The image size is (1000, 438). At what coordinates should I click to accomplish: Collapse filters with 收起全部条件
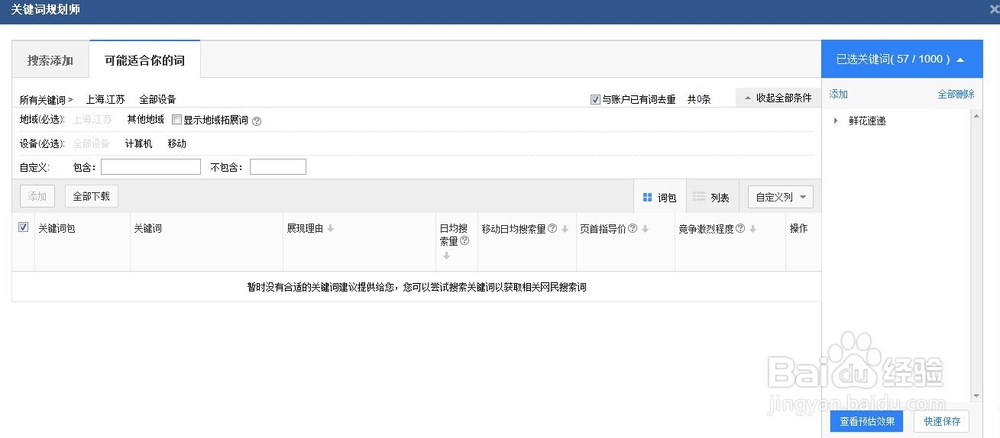778,98
